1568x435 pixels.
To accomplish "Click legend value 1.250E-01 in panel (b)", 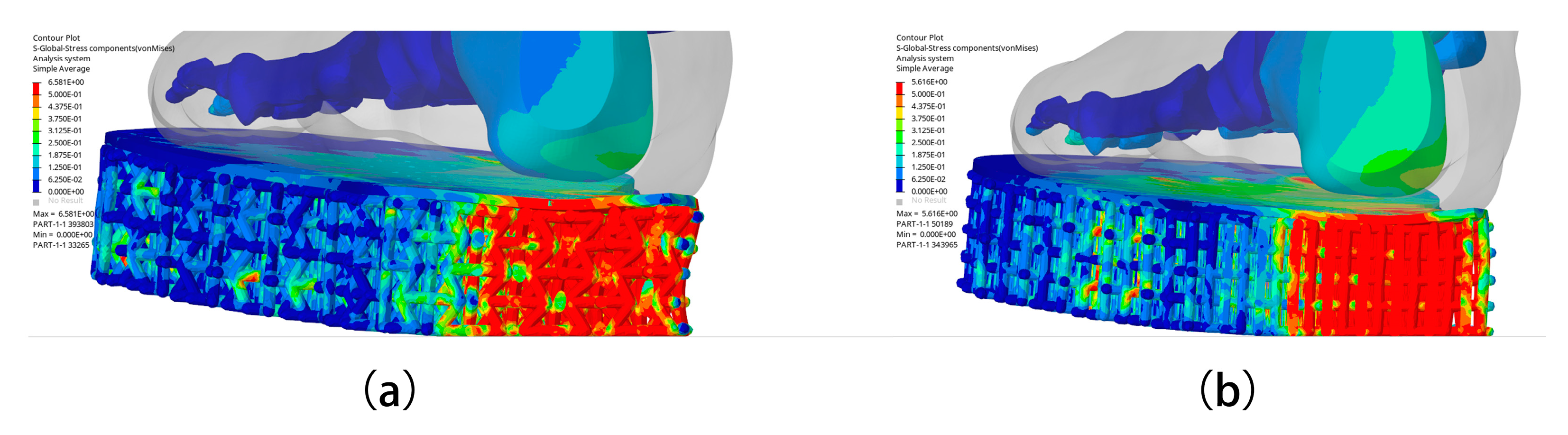I will tap(928, 167).
